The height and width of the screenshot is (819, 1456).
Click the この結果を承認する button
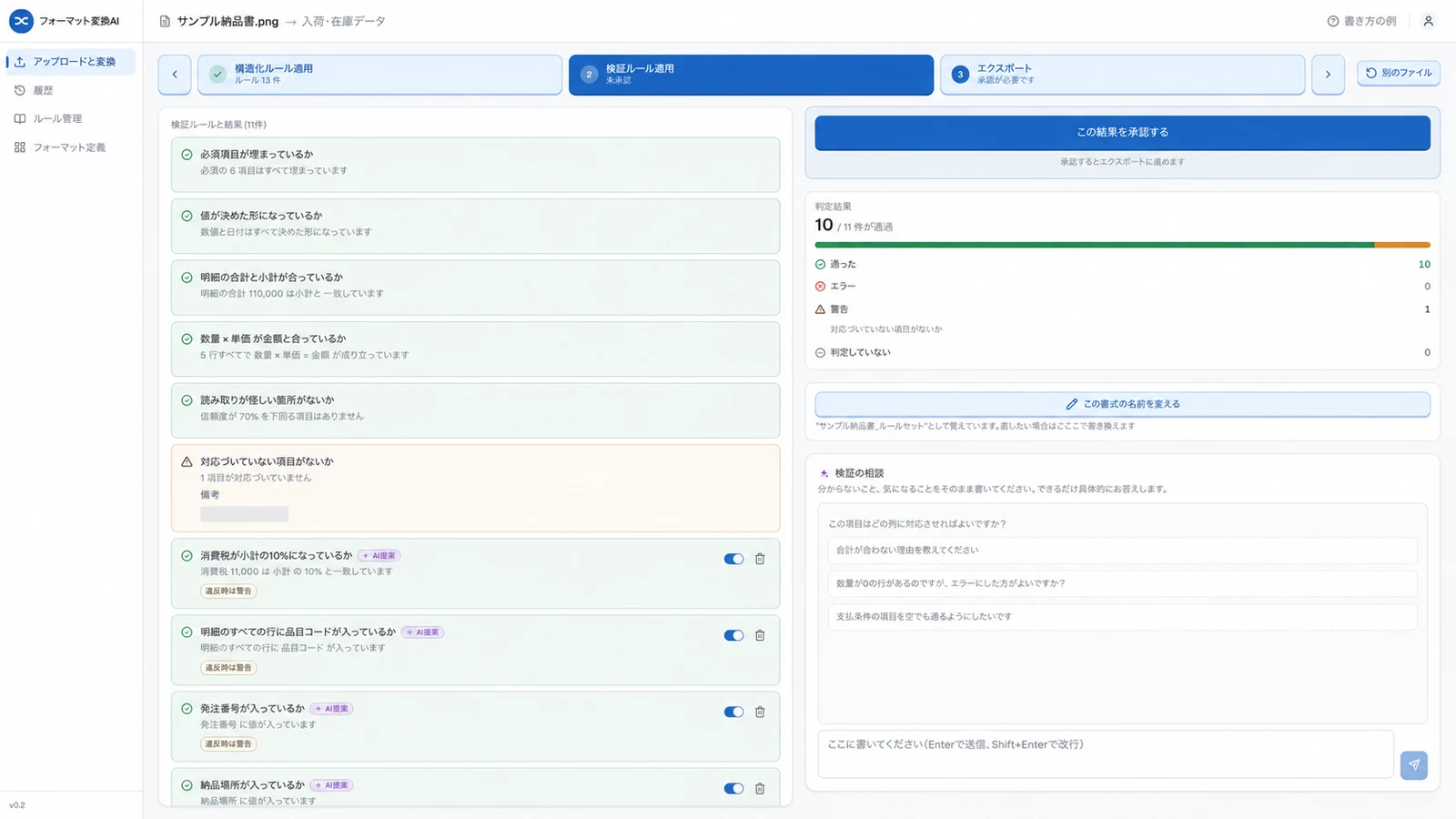1122,132
